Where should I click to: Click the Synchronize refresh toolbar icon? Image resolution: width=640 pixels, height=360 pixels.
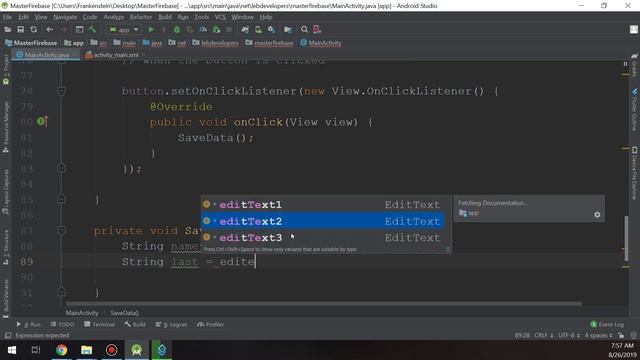tap(33, 29)
